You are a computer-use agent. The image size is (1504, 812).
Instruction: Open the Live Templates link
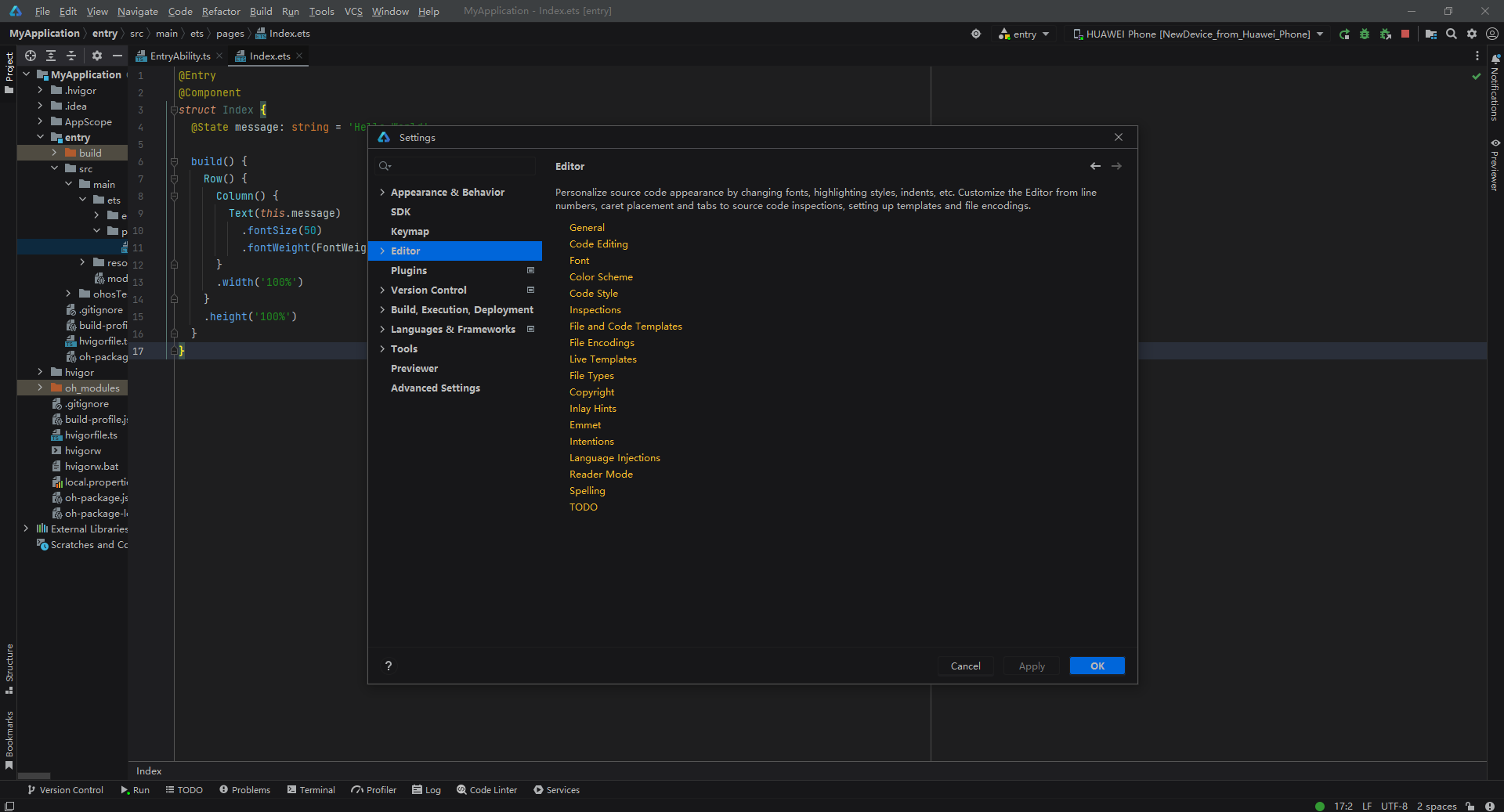pos(603,359)
